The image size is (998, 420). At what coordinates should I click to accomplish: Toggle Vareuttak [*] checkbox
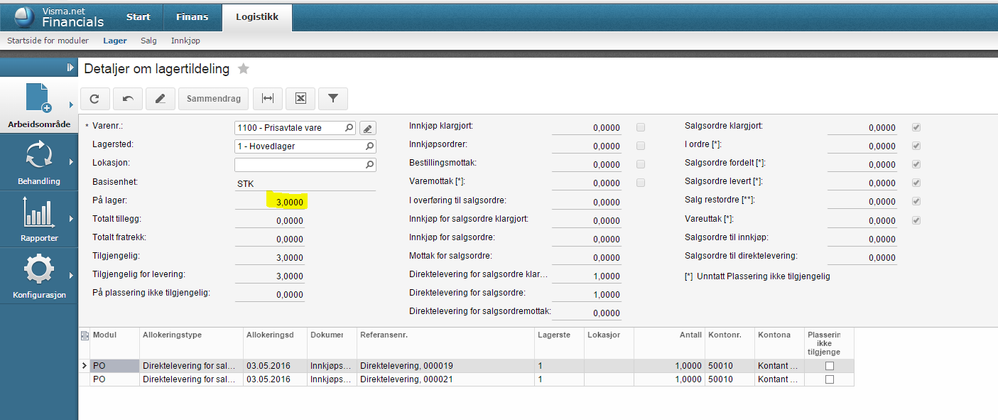tap(916, 220)
